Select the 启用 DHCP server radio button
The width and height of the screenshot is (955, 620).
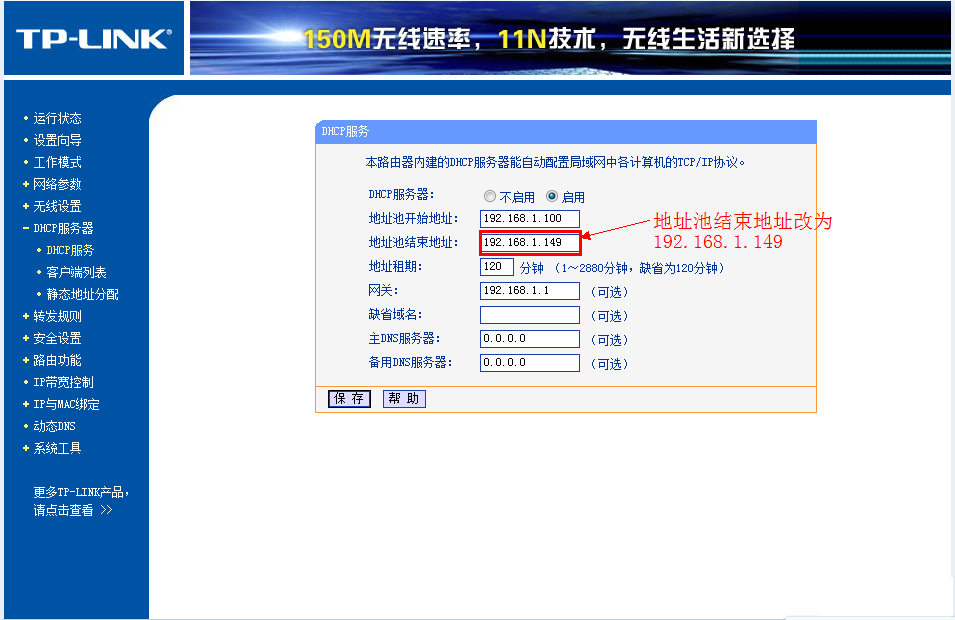pyautogui.click(x=552, y=196)
